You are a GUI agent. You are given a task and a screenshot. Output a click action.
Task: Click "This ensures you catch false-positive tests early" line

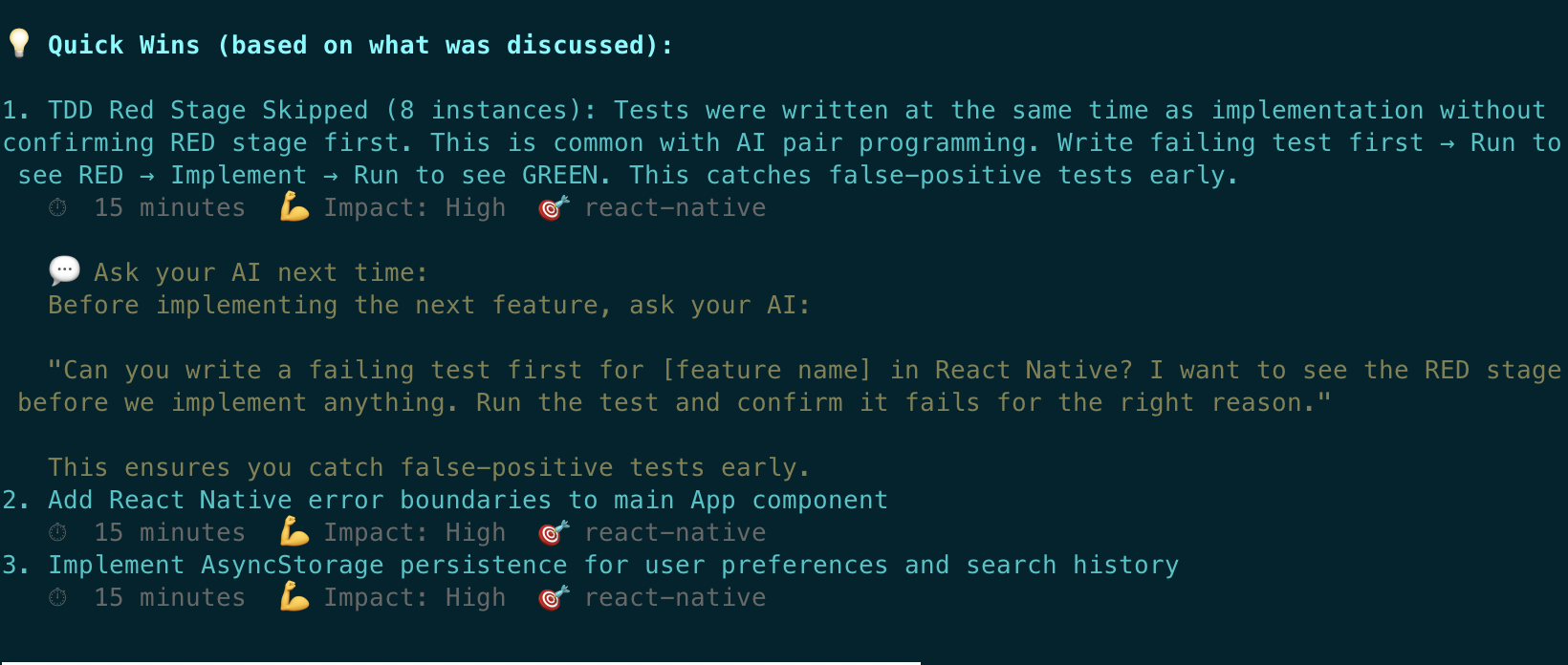pyautogui.click(x=428, y=467)
